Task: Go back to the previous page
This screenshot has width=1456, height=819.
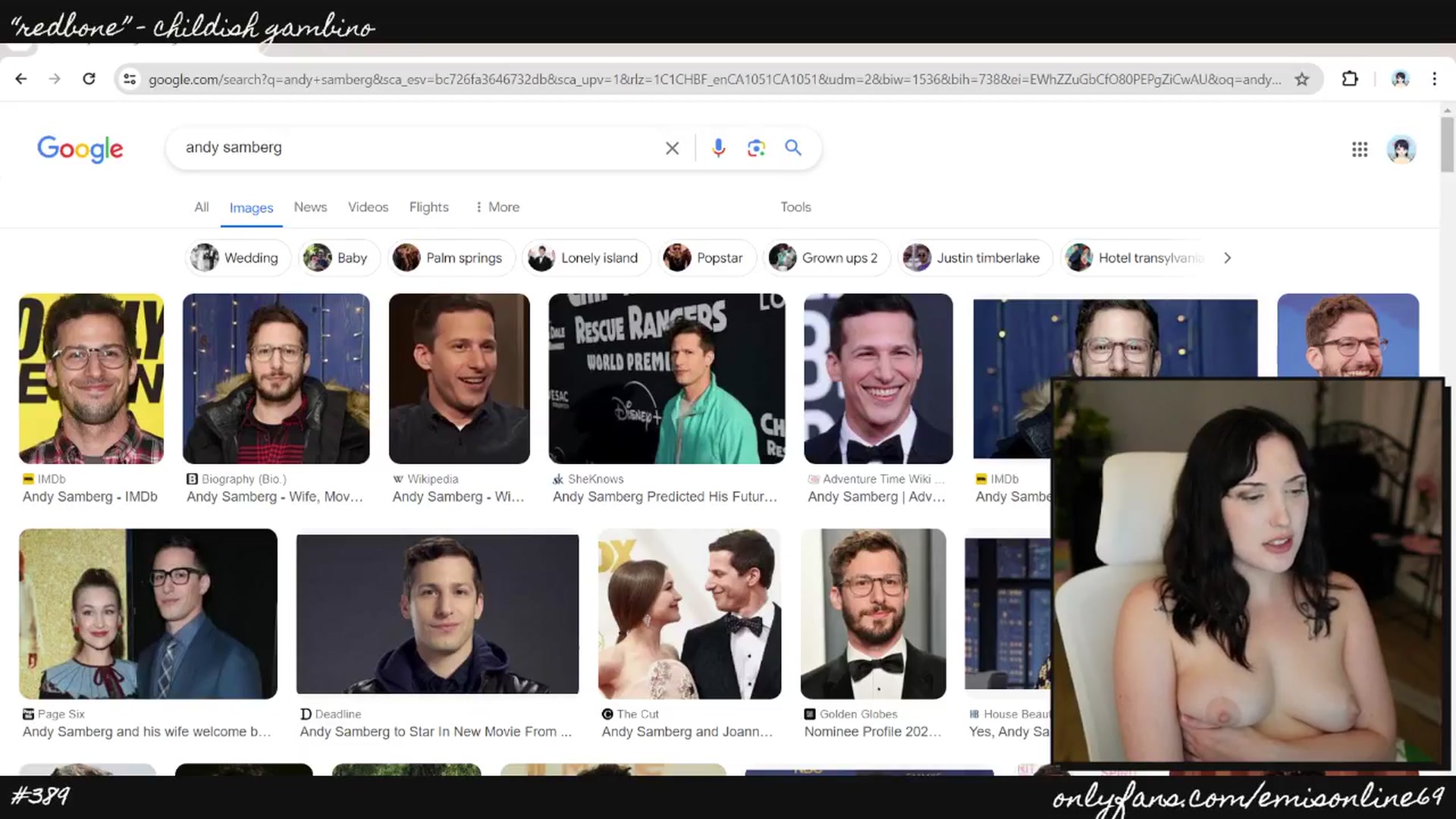Action: [21, 79]
